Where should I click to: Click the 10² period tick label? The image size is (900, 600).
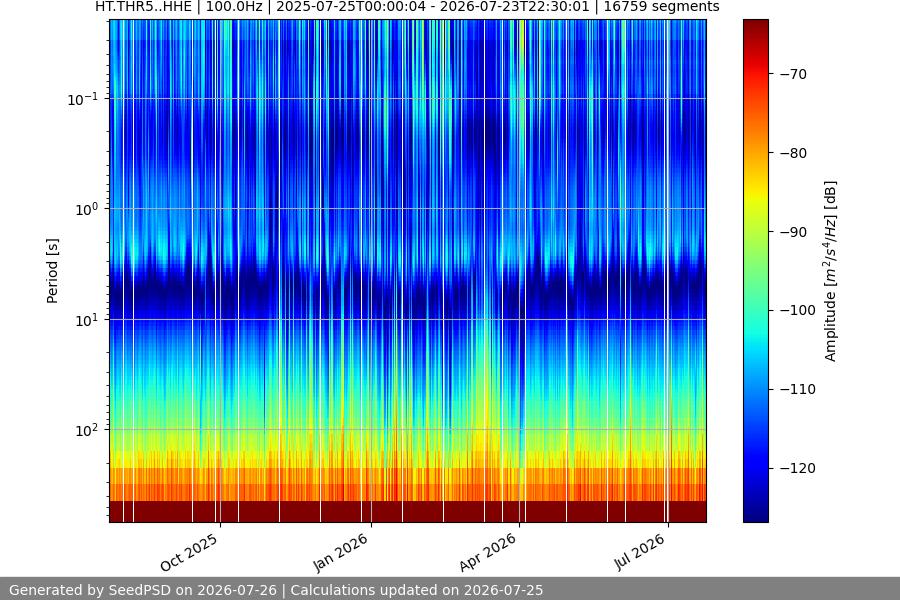pyautogui.click(x=86, y=431)
